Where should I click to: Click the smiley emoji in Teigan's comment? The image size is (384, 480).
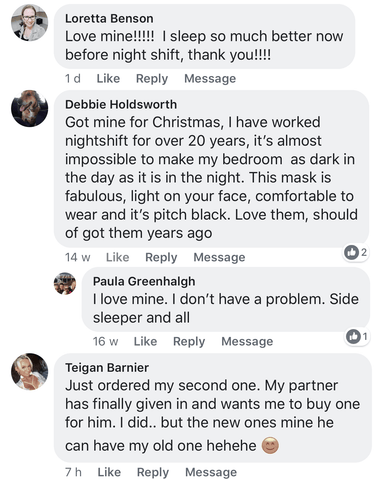[x=270, y=445]
